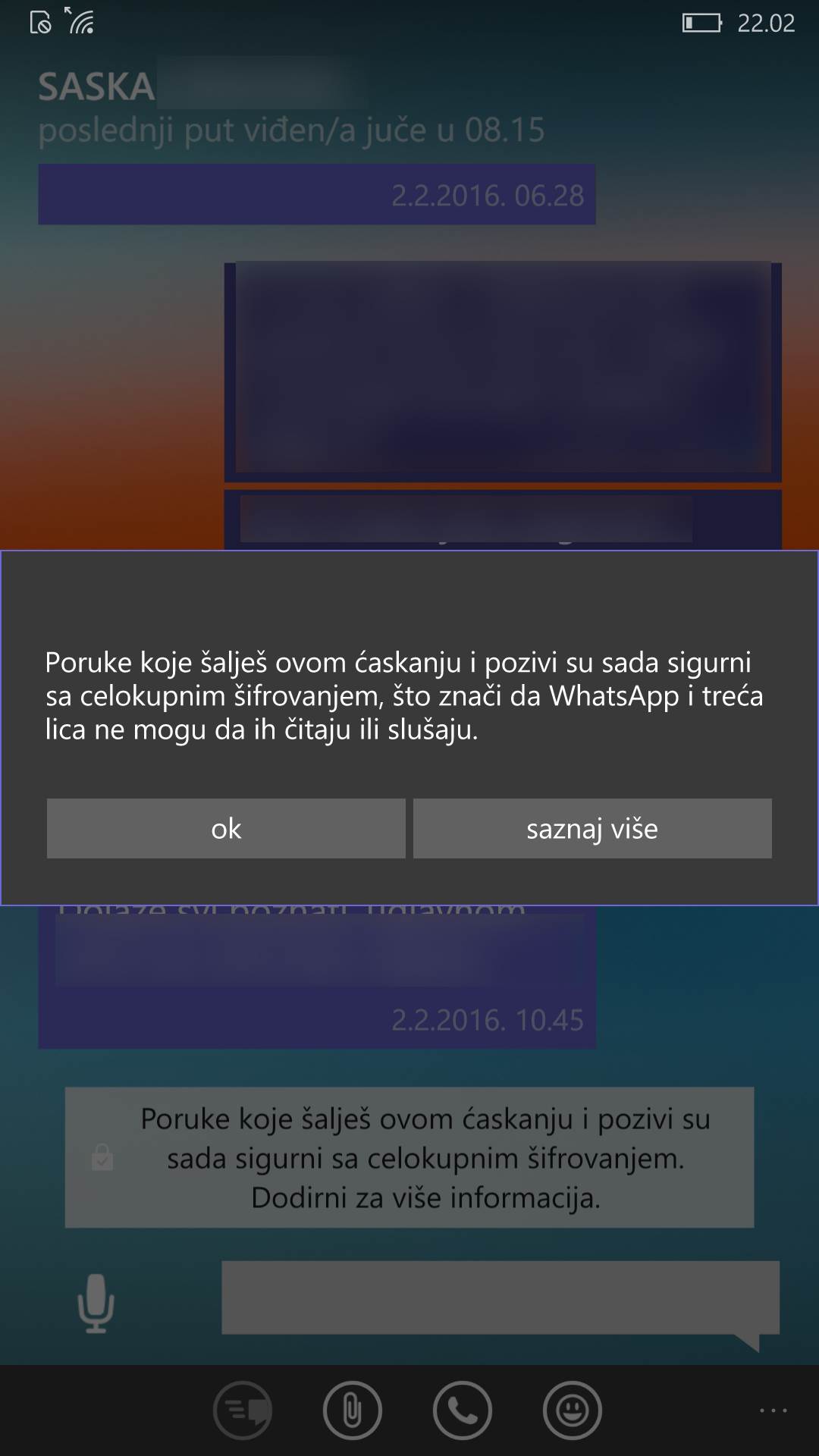Tap the 22.02 clock in status bar
The width and height of the screenshot is (819, 1456).
click(x=766, y=24)
